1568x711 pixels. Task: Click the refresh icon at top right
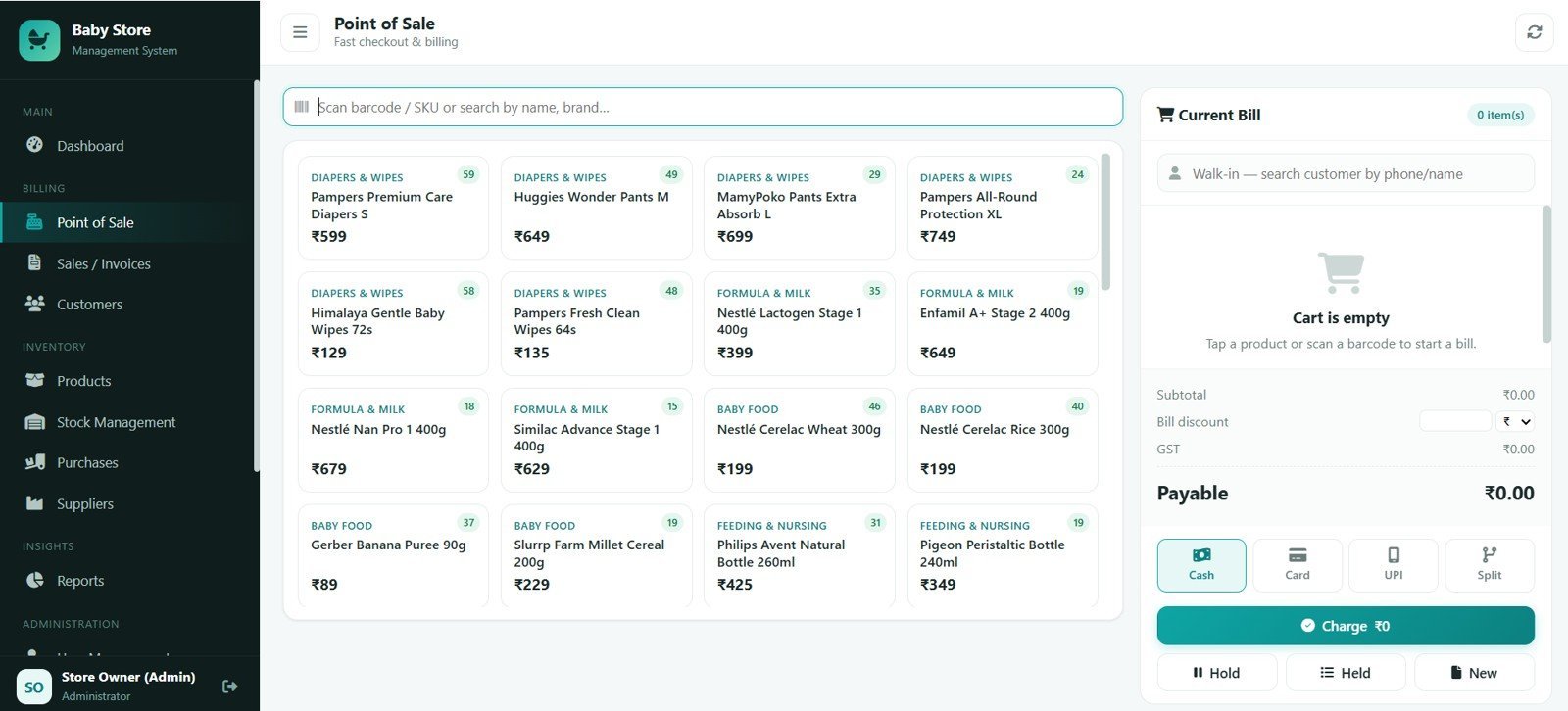pyautogui.click(x=1534, y=32)
